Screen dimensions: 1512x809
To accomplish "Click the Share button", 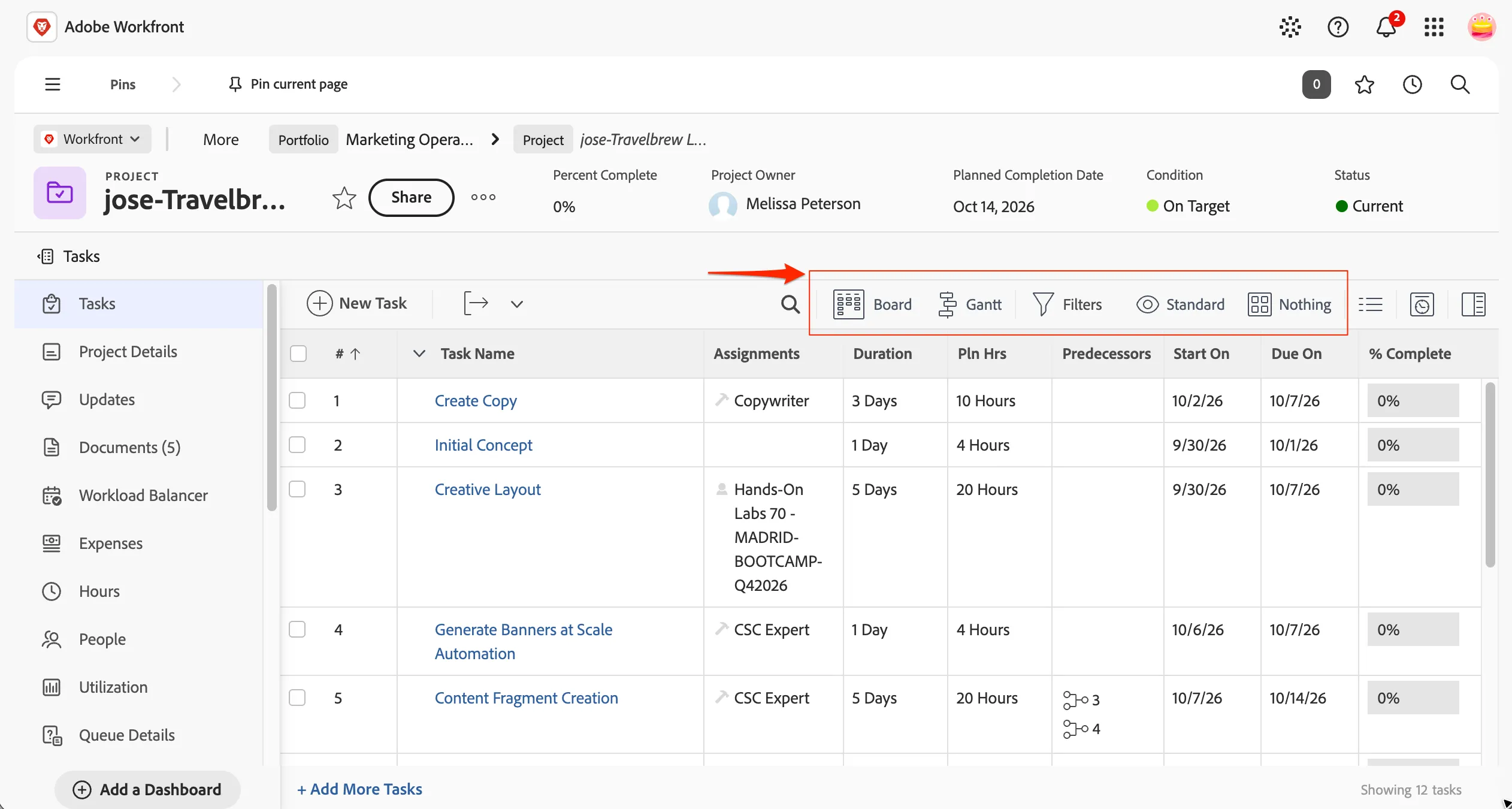I will pos(412,197).
